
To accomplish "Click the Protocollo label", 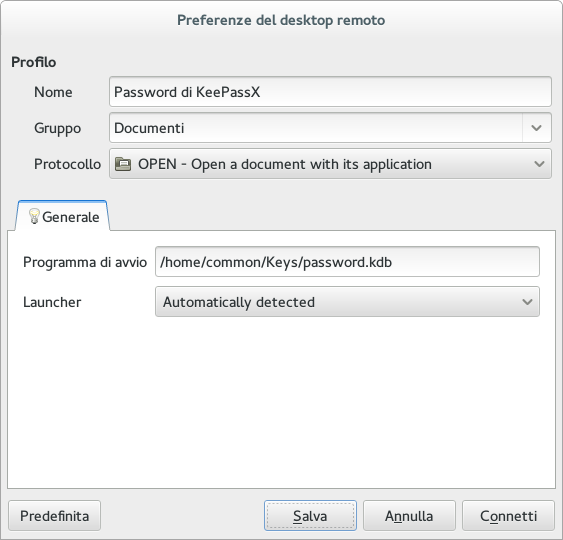I will point(68,164).
